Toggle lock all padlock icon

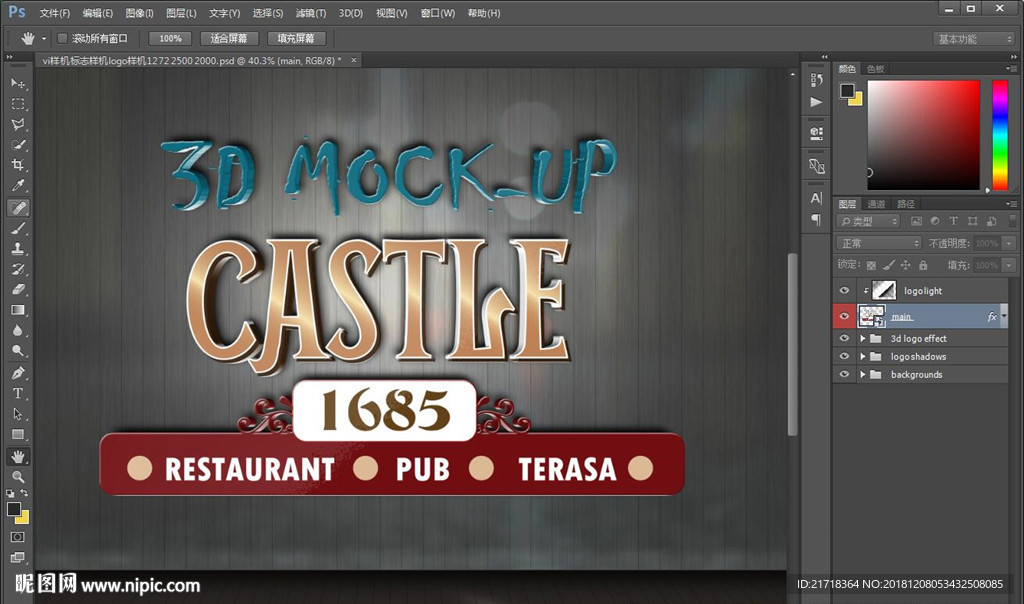click(x=923, y=265)
